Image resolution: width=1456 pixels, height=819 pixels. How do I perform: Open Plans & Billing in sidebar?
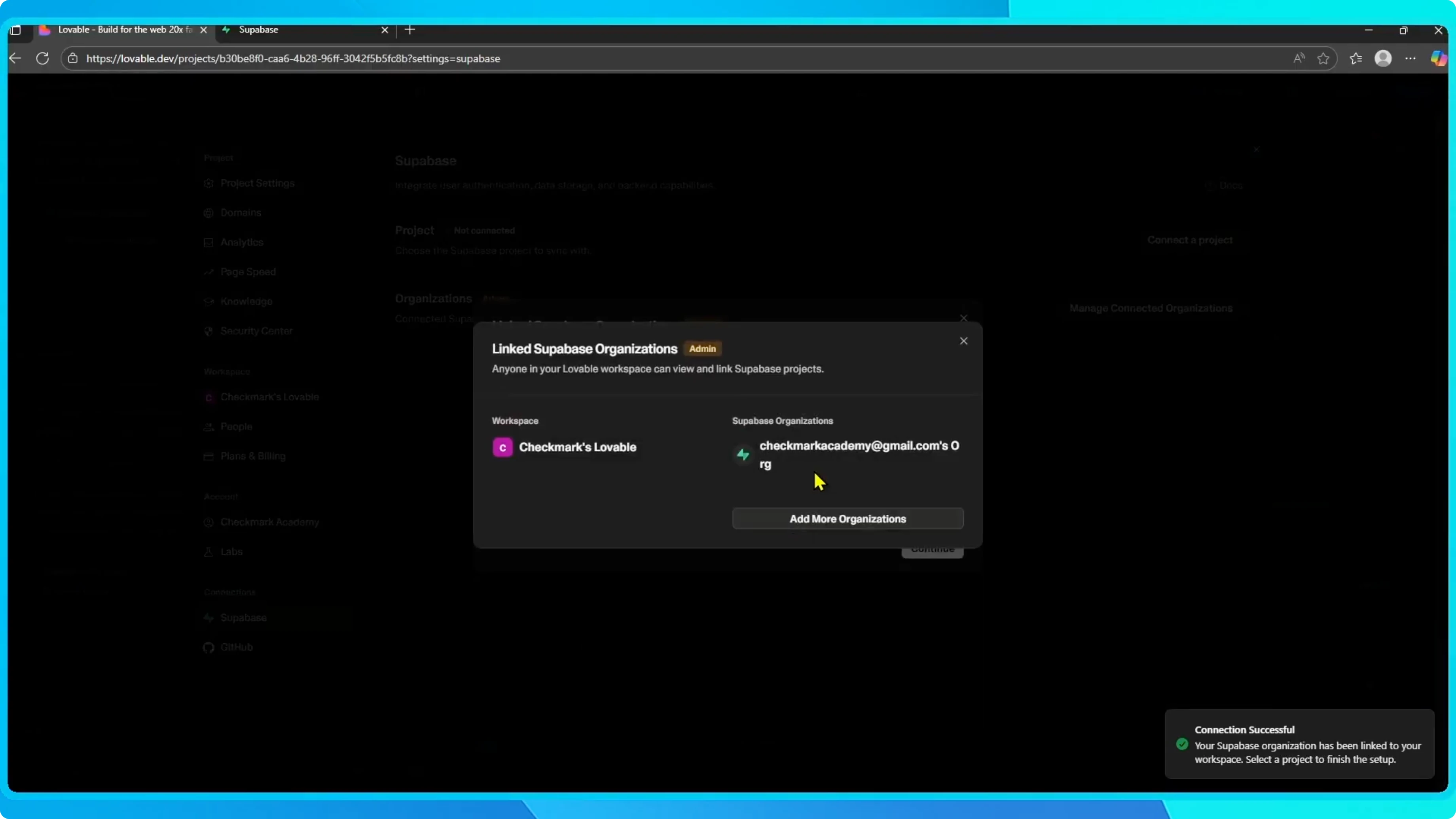click(245, 456)
